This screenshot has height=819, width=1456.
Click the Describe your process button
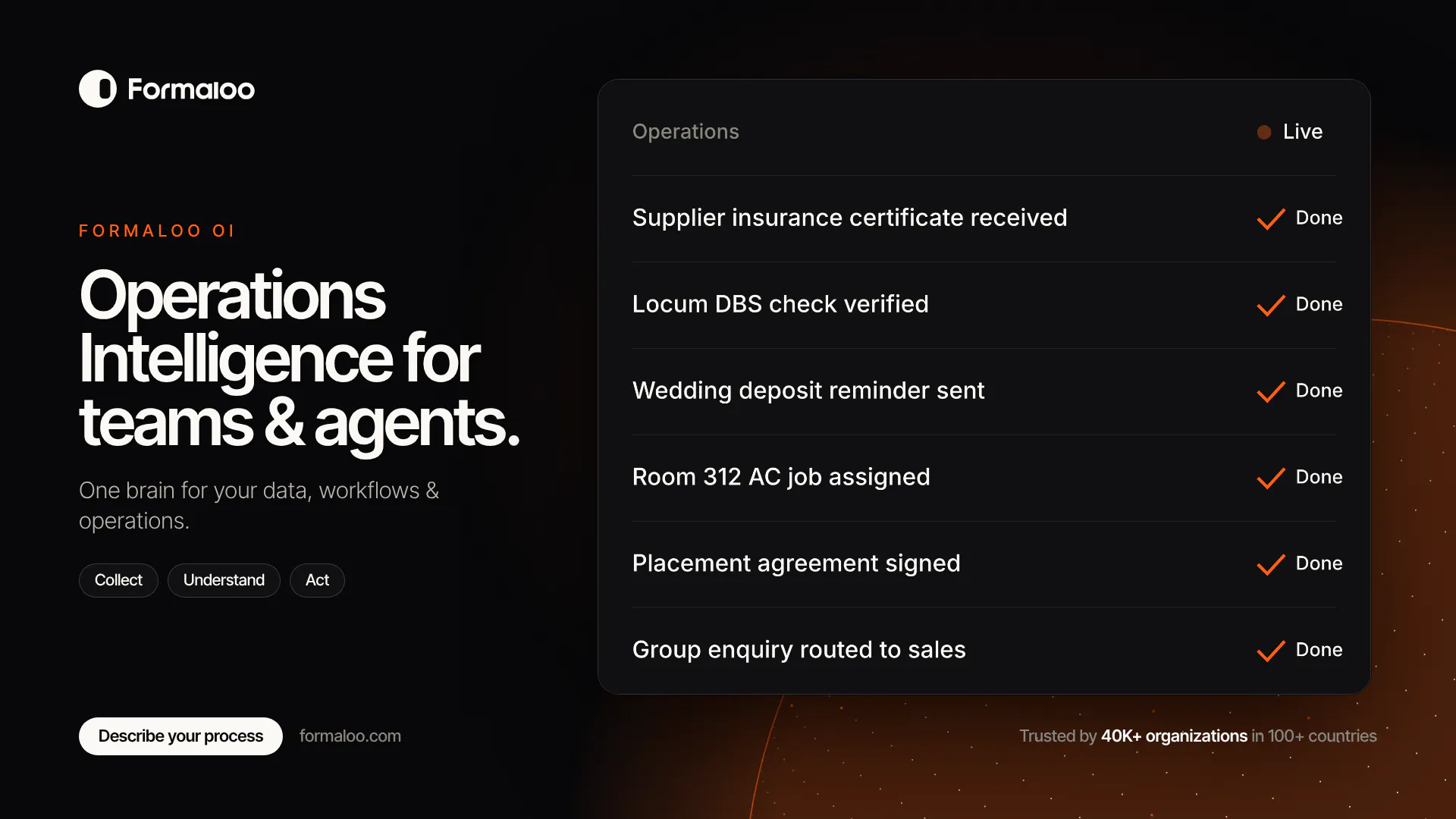180,736
